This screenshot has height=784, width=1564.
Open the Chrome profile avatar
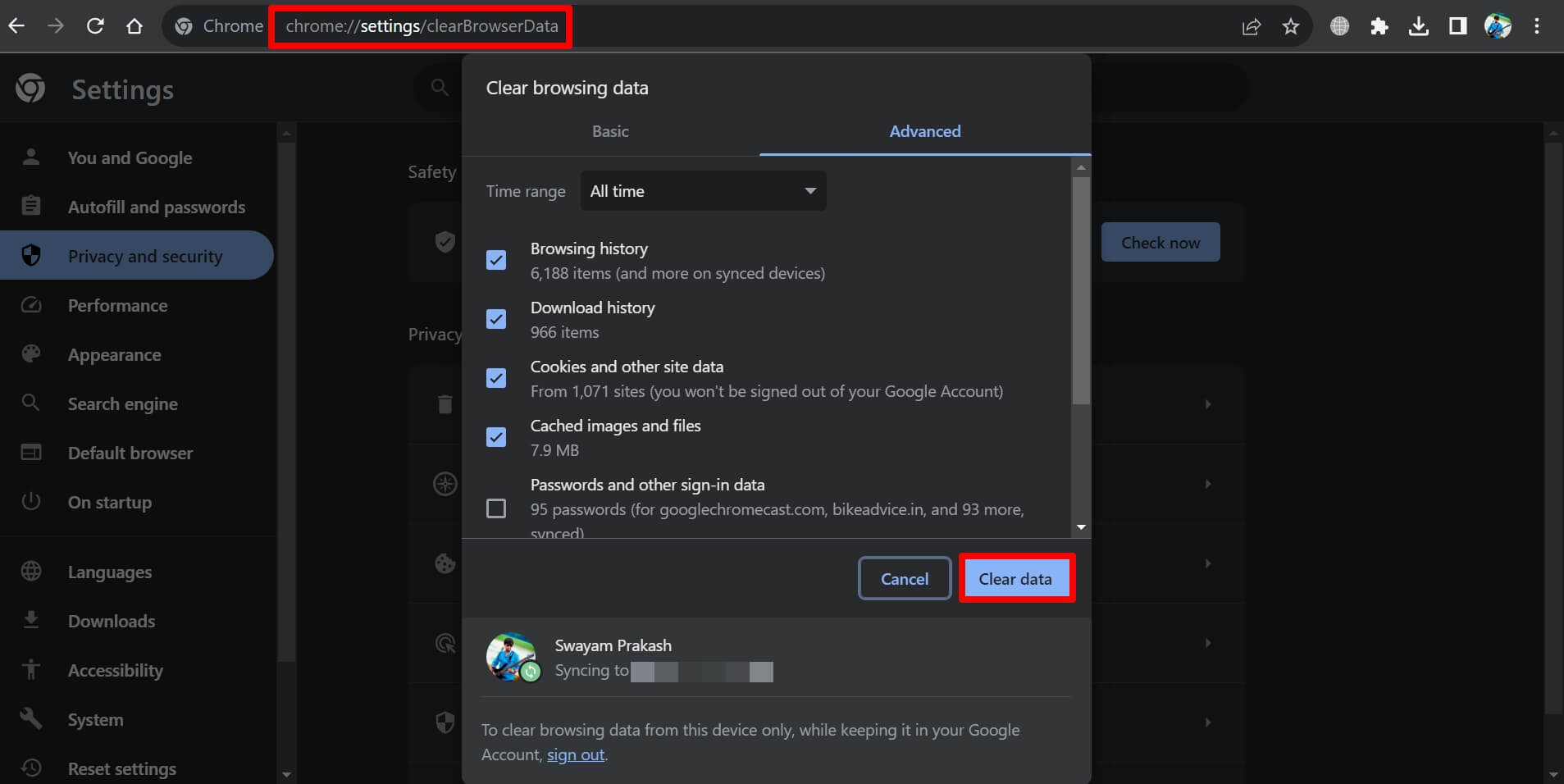[x=1500, y=25]
